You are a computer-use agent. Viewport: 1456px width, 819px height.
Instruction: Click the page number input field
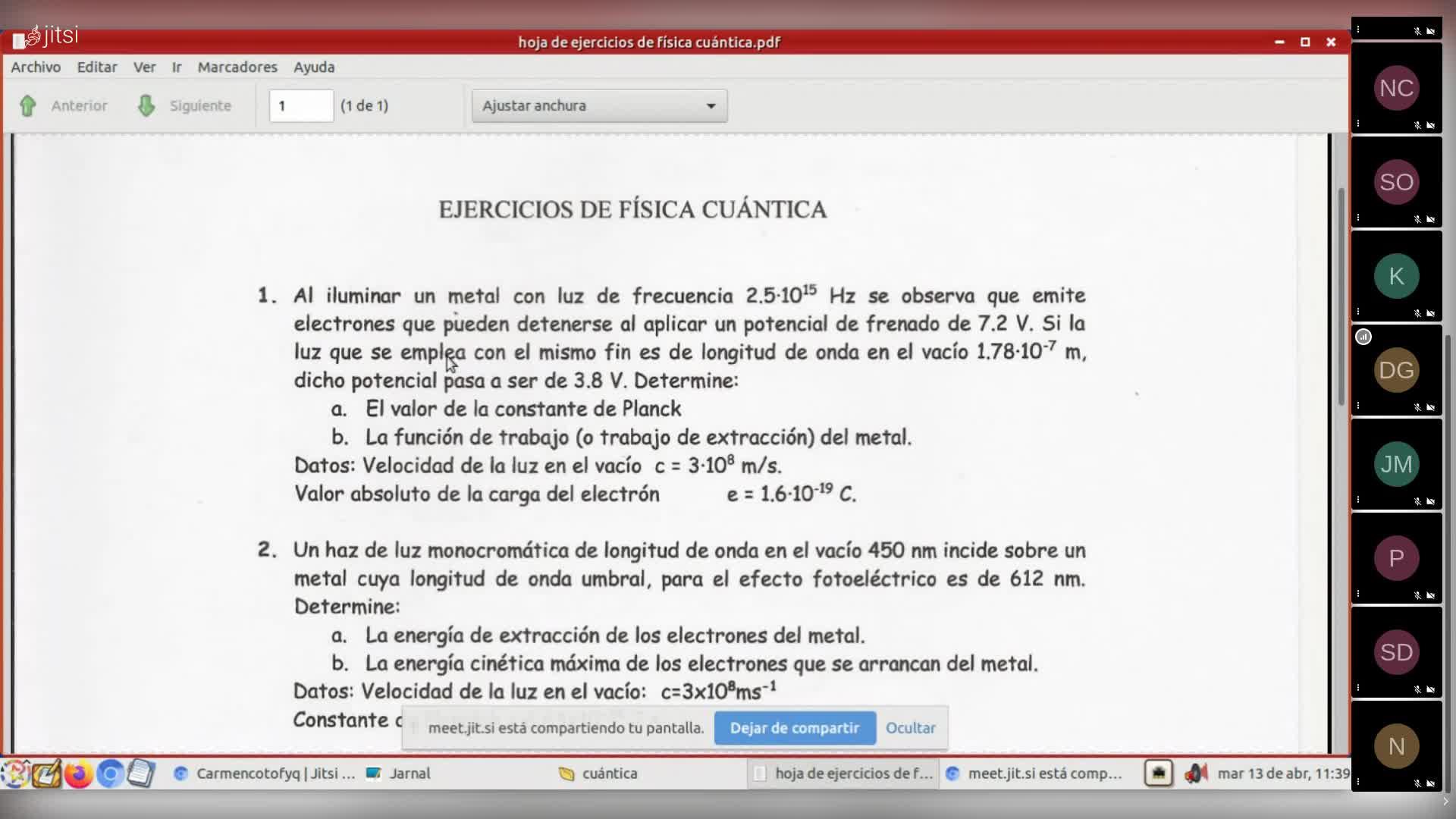(301, 105)
